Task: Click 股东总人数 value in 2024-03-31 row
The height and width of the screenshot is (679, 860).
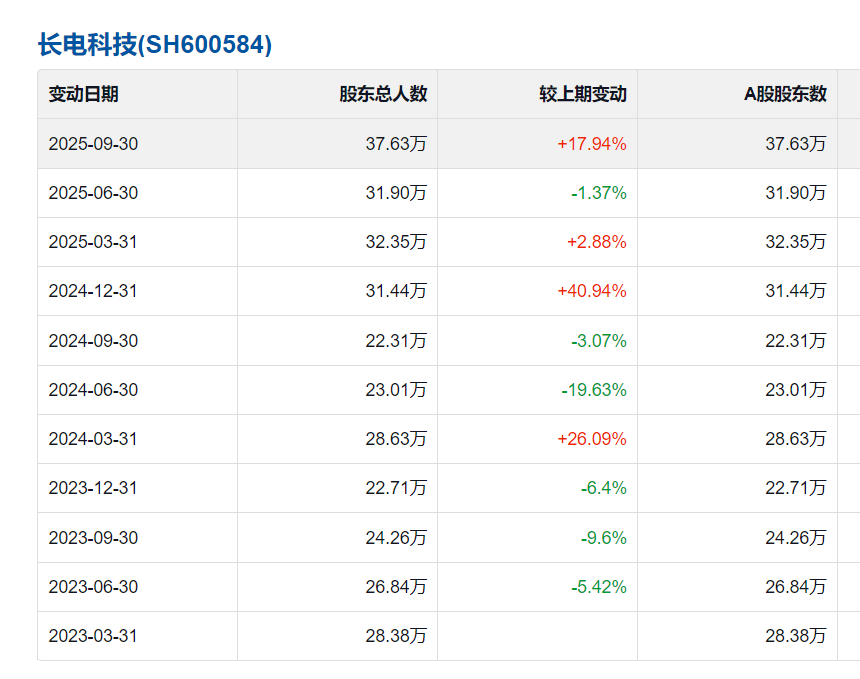Action: 396,439
